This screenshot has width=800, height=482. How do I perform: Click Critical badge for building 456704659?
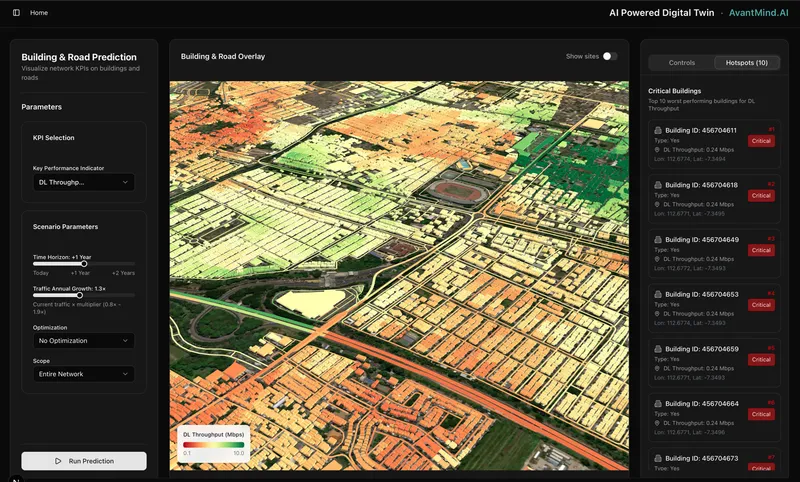[x=761, y=360]
